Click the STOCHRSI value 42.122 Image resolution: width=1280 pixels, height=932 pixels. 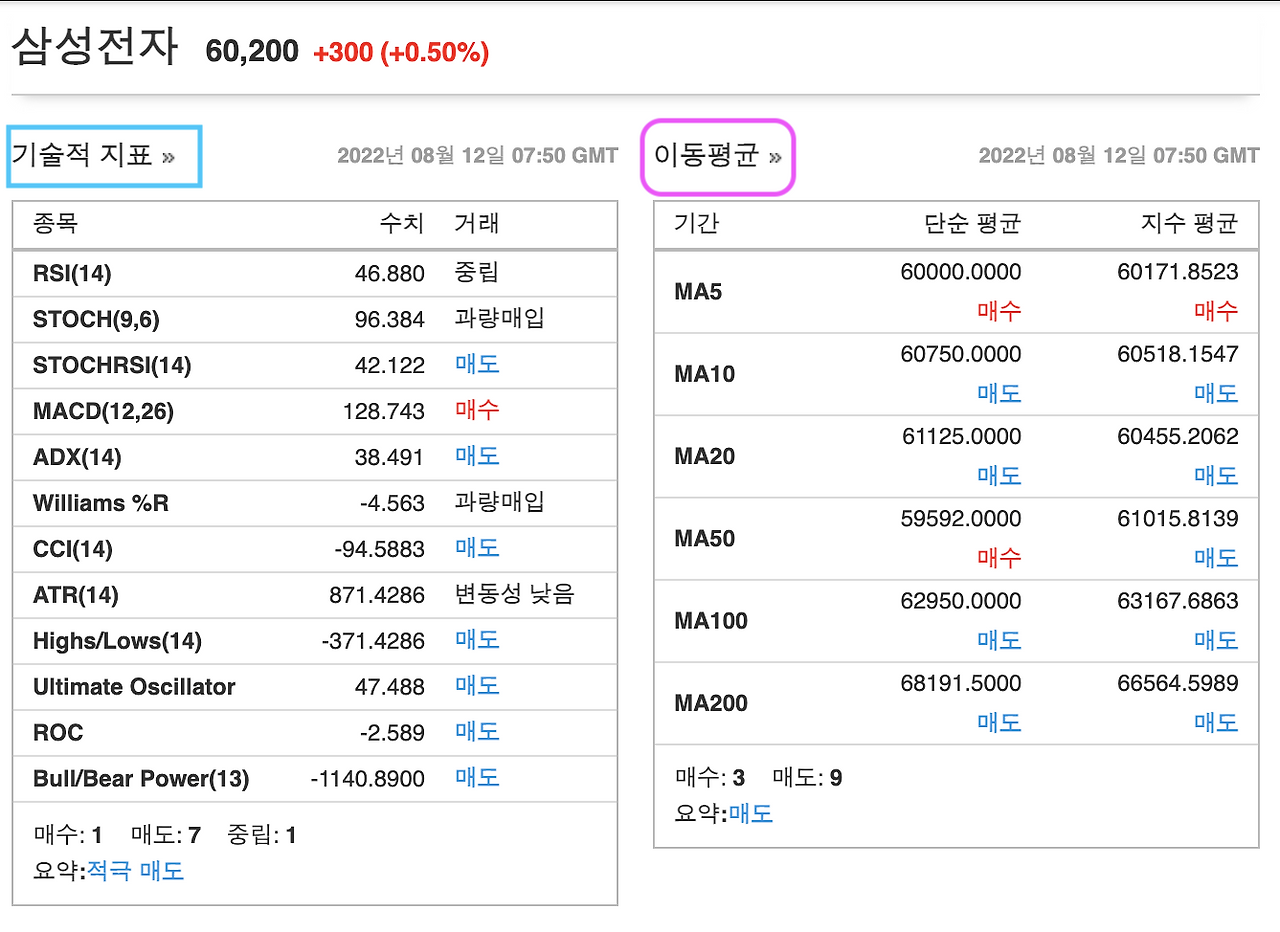tap(390, 365)
